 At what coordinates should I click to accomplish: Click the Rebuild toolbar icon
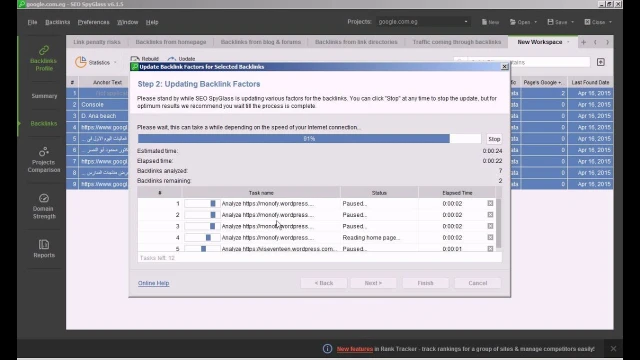(x=135, y=59)
